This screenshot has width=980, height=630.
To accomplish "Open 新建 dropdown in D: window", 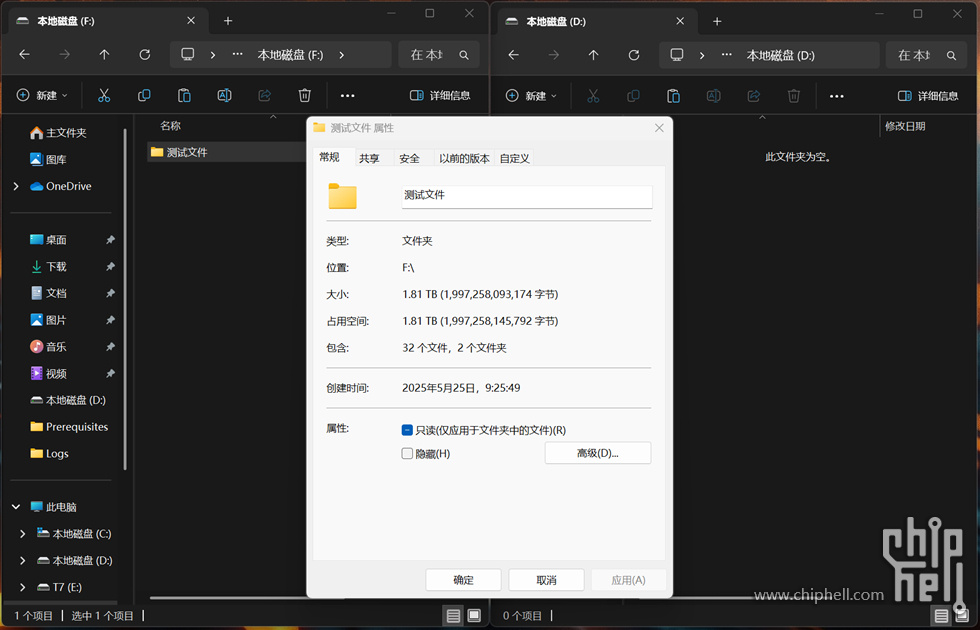I will 531,96.
